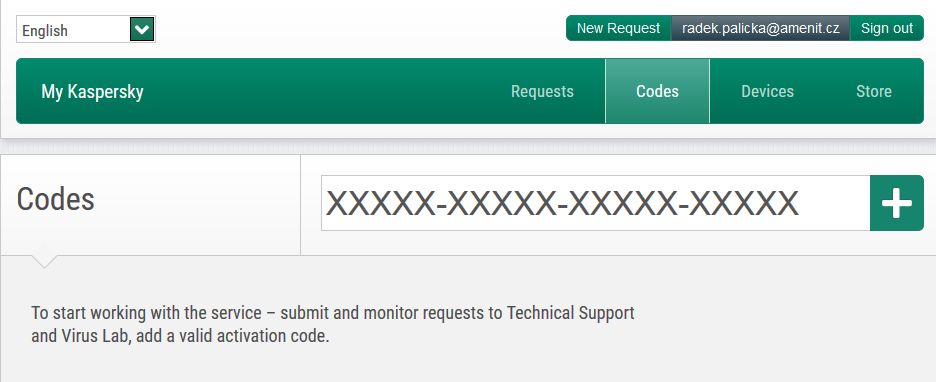Go to My Kaspersky home
The height and width of the screenshot is (382, 936).
pyautogui.click(x=93, y=91)
